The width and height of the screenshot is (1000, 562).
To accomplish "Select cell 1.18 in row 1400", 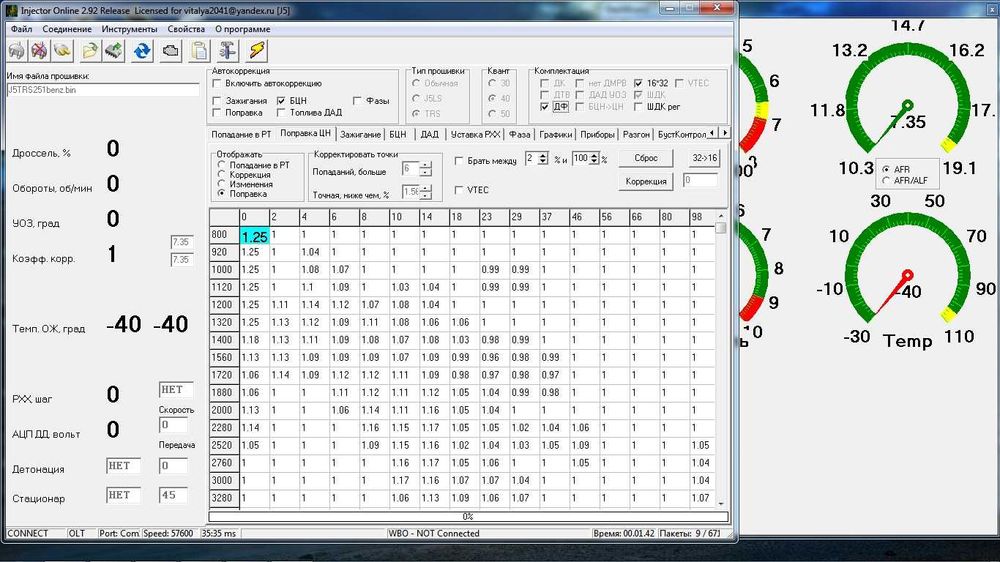I will click(254, 340).
